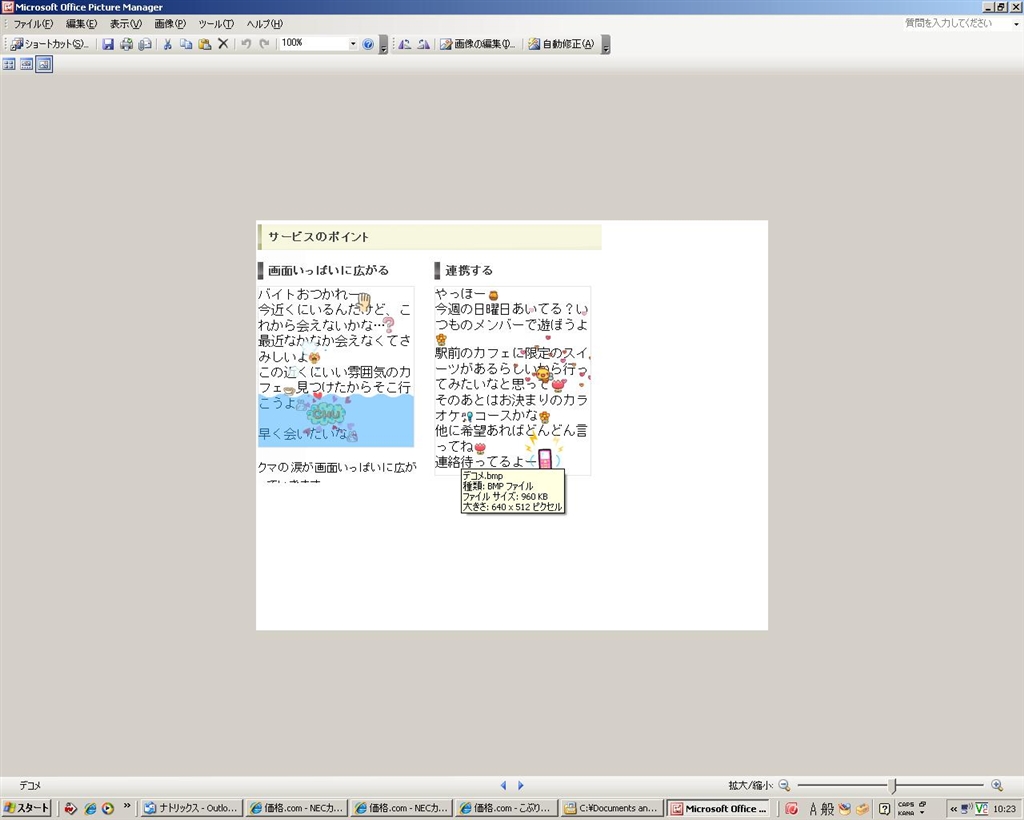Switch to C:\Documents an... folder window
1024x820 pixels.
[612, 808]
